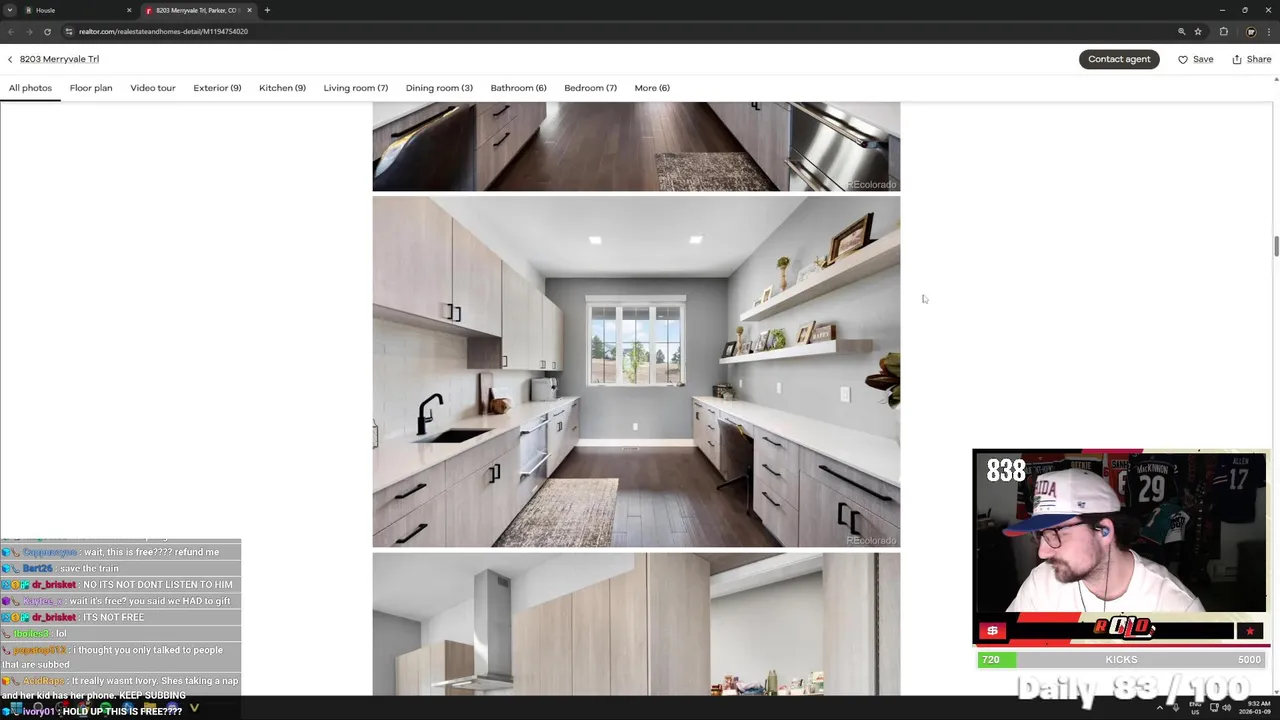
Task: Bookmark this page with the star icon
Action: (1198, 31)
